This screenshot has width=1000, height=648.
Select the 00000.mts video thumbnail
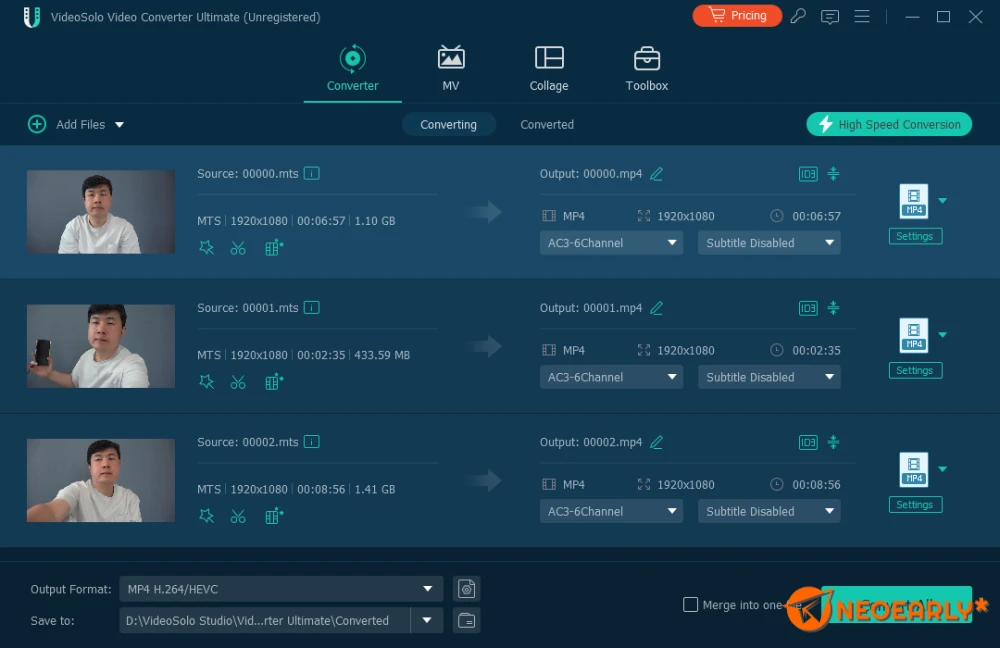(101, 212)
